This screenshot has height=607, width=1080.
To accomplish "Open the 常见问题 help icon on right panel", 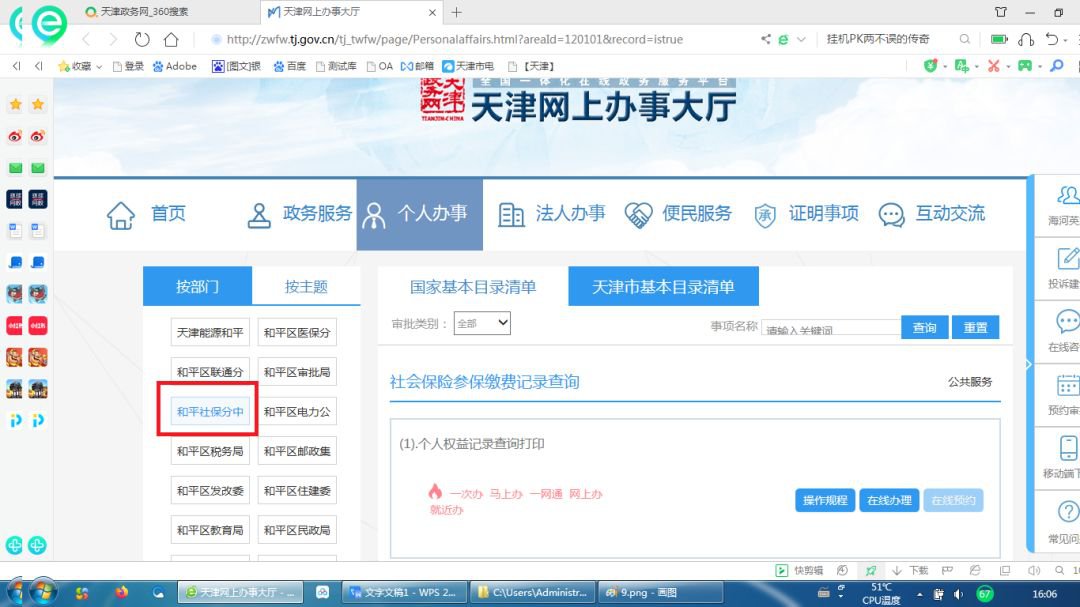I will [1068, 512].
